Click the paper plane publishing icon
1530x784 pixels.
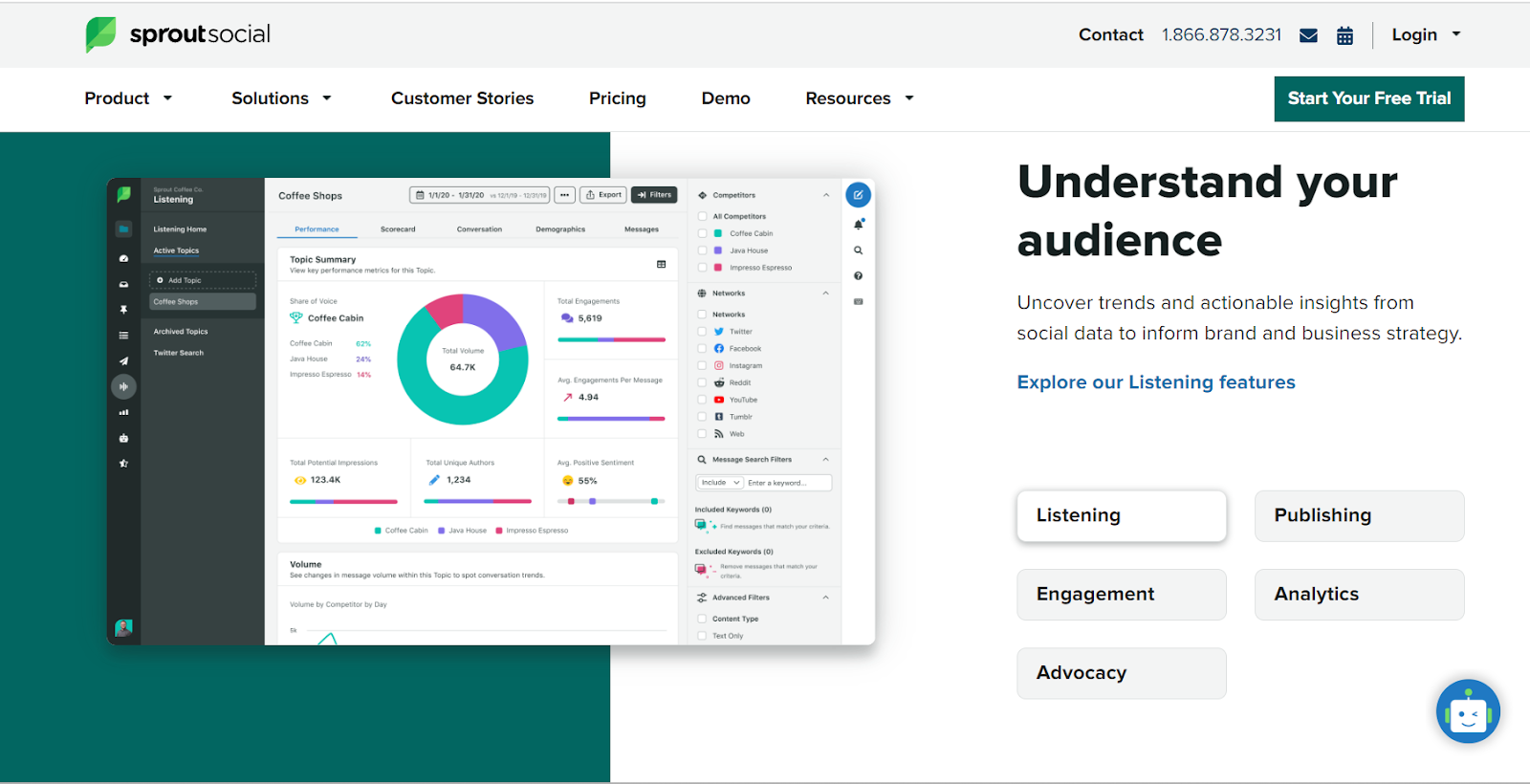(123, 361)
